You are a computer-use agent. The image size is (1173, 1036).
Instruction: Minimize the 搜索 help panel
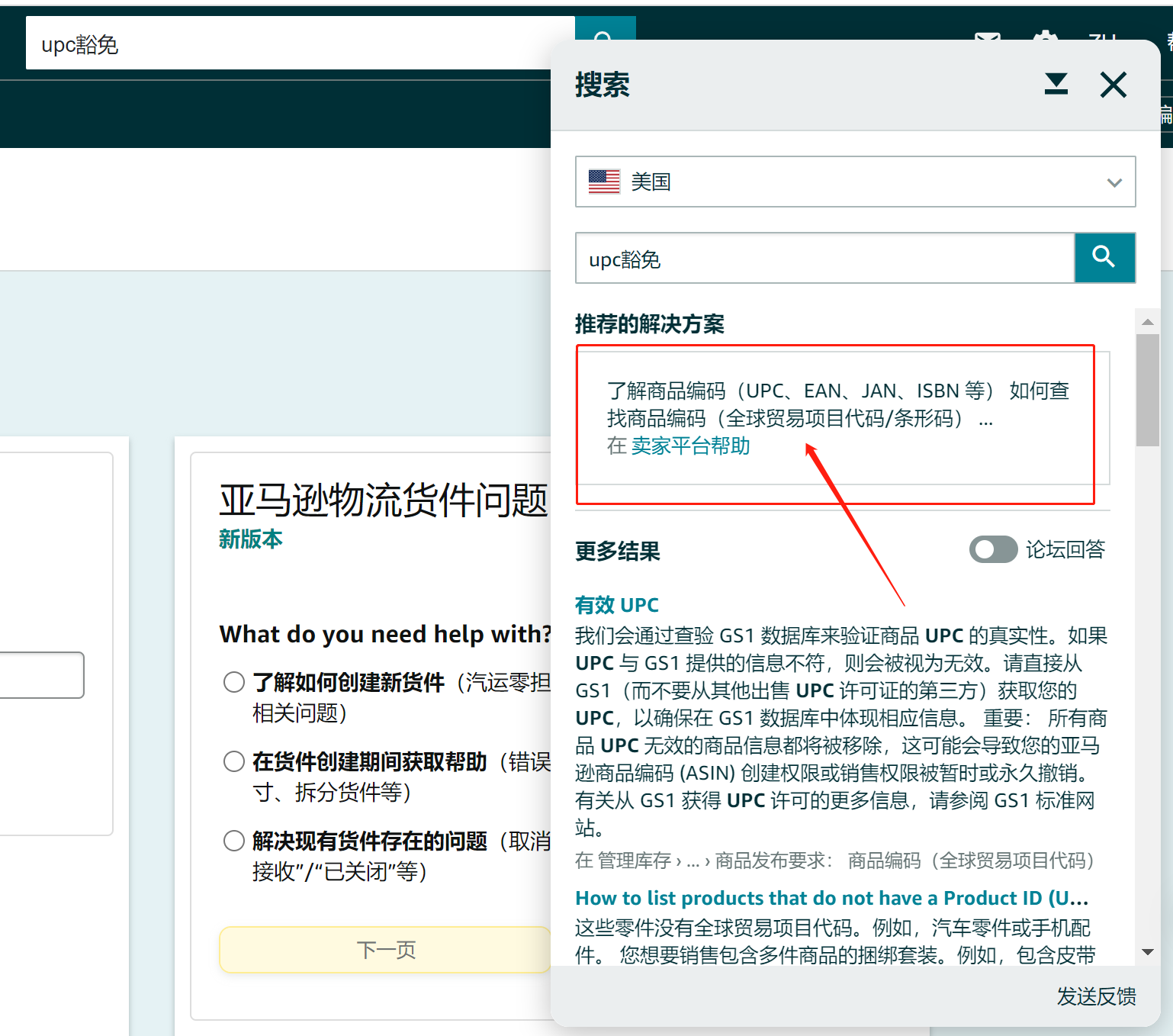[x=1056, y=84]
